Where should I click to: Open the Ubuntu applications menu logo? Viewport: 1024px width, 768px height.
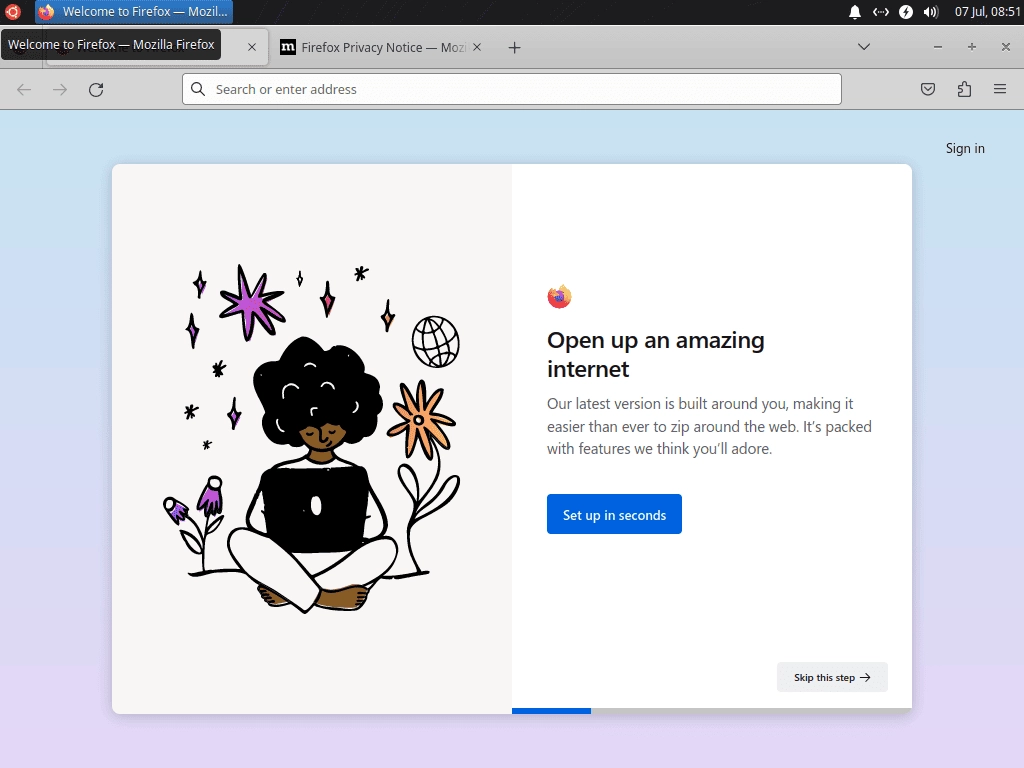pos(13,12)
